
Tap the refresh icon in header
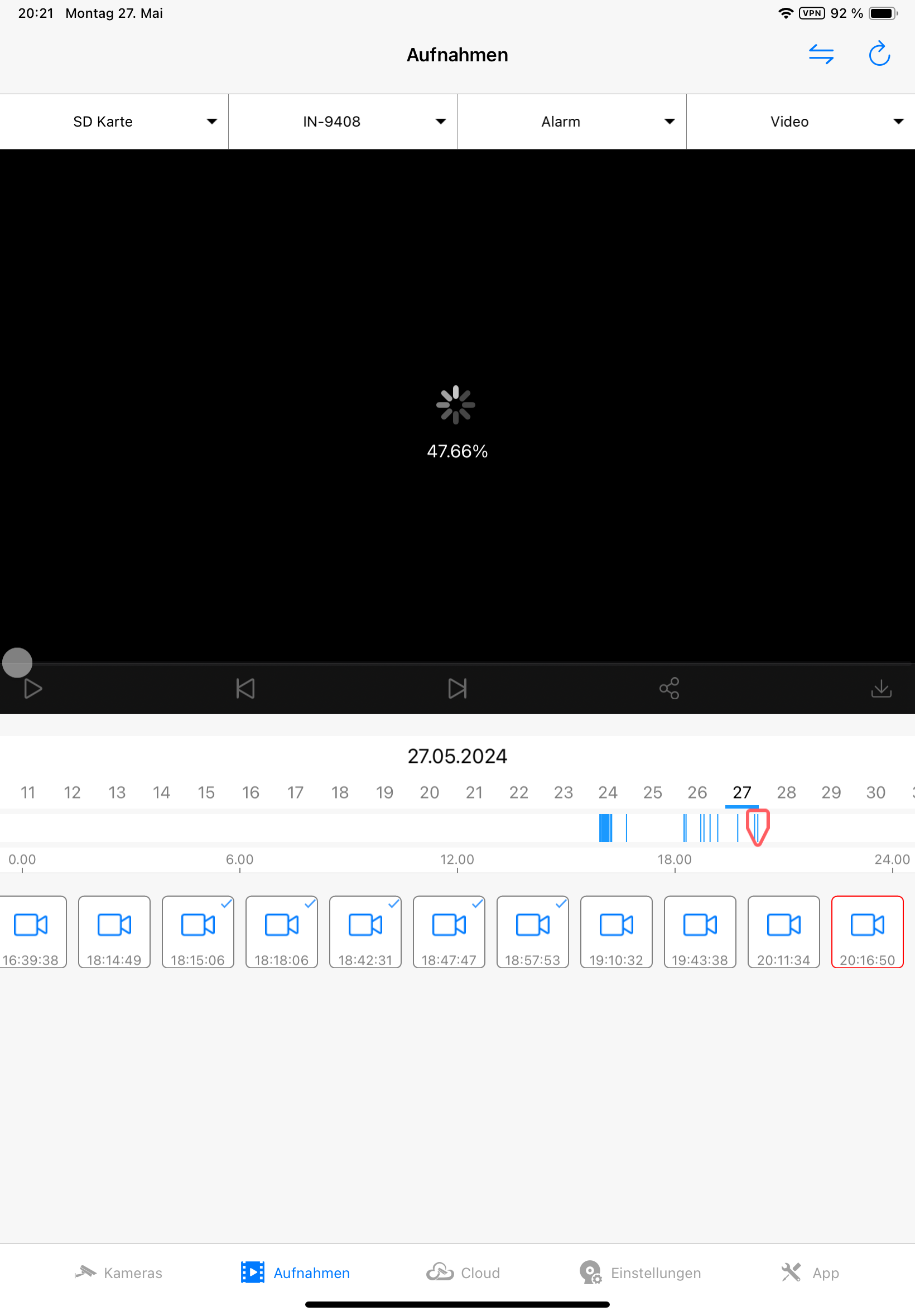pos(879,55)
